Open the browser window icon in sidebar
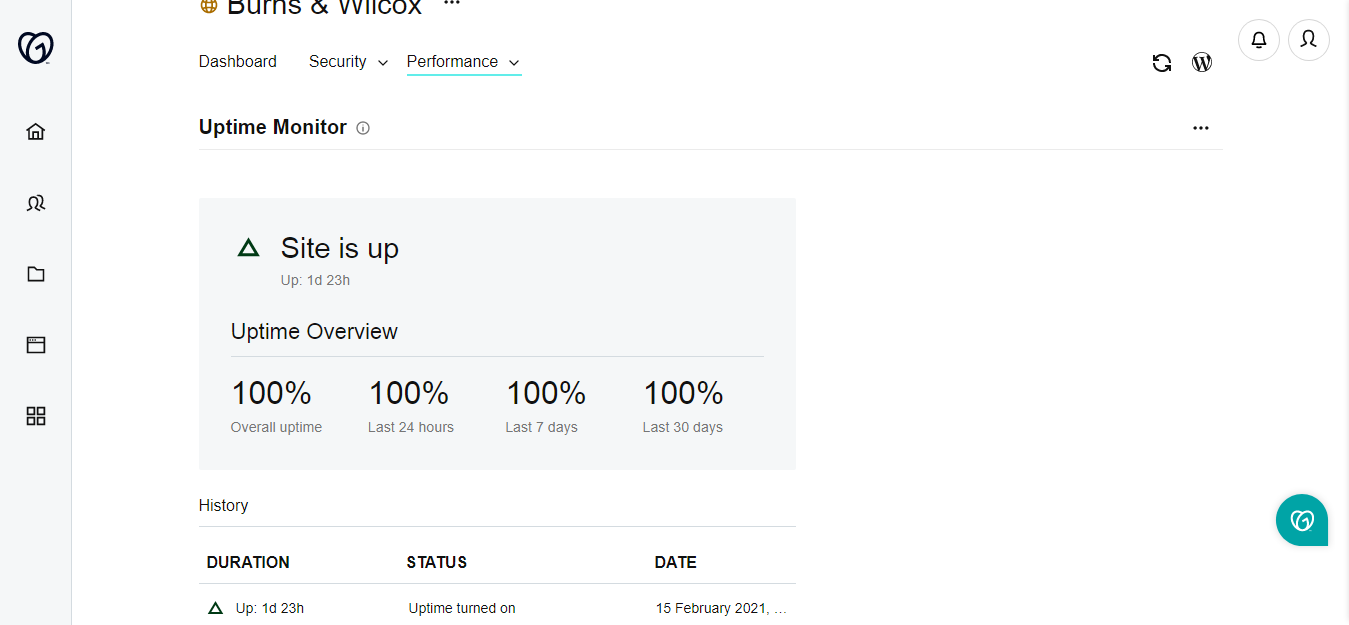The image size is (1349, 625). click(x=36, y=345)
